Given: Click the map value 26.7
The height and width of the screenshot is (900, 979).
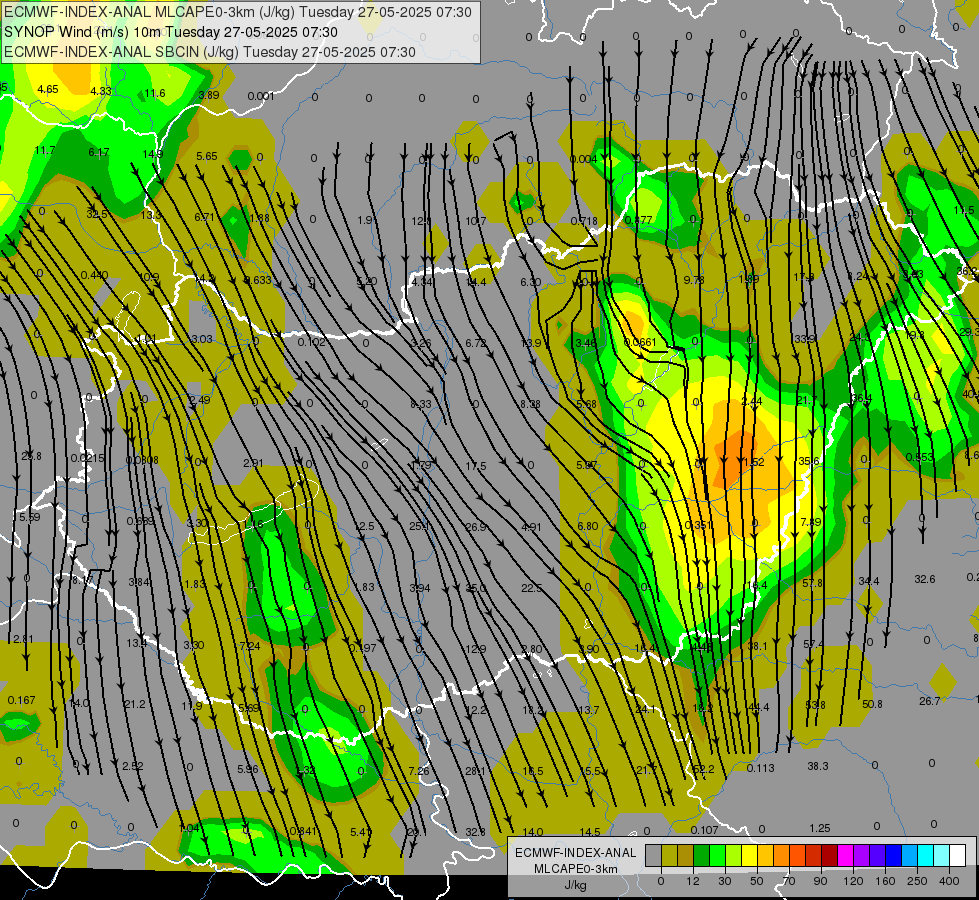Looking at the screenshot, I should (x=929, y=701).
